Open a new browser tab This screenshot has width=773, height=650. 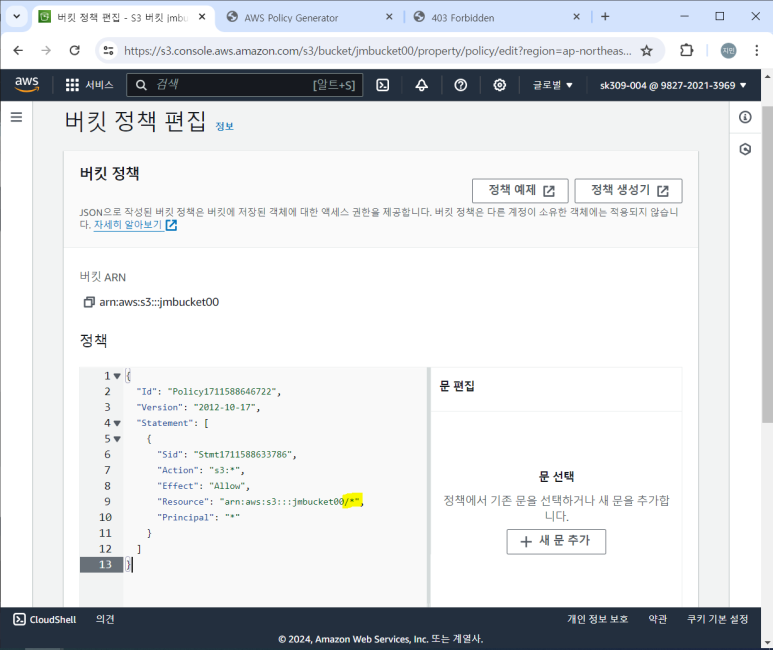click(x=605, y=17)
